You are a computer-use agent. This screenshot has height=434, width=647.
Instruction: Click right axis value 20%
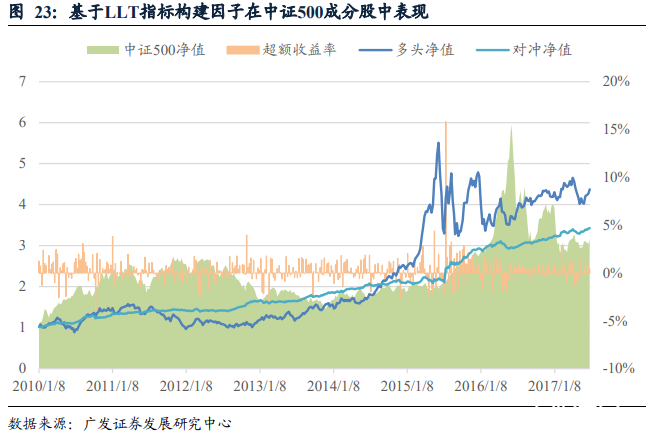click(616, 81)
